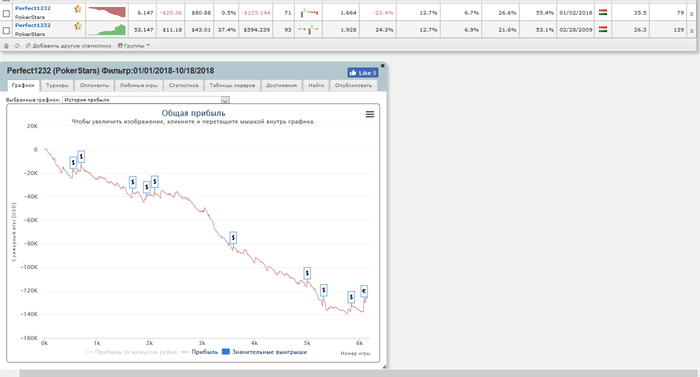
Task: Select the 'Графики' tab
Action: click(x=23, y=85)
